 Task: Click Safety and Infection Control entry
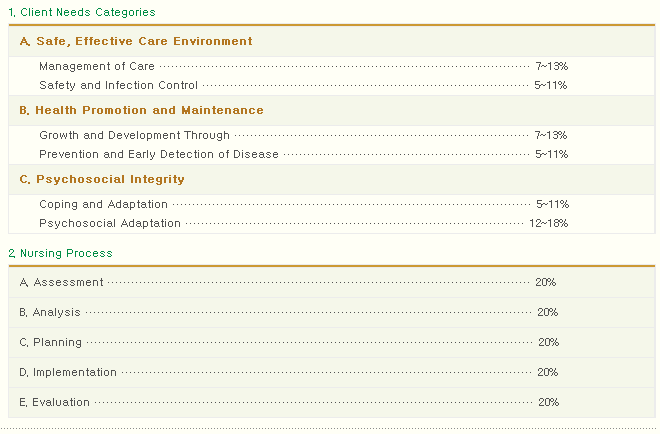point(303,85)
